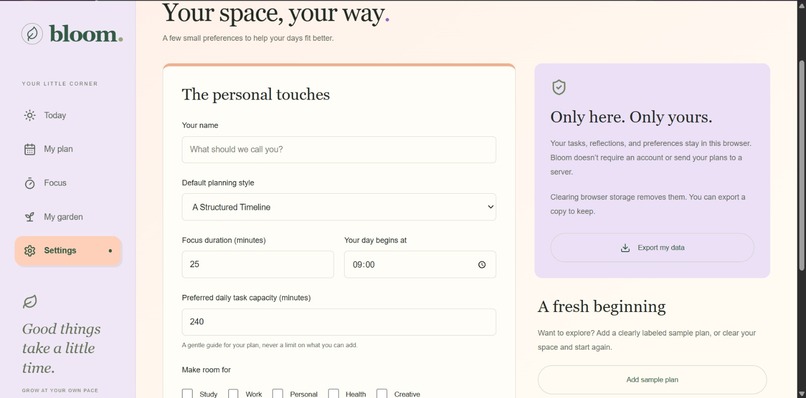Click the Your day begins at time field
806x398 pixels.
coord(420,264)
